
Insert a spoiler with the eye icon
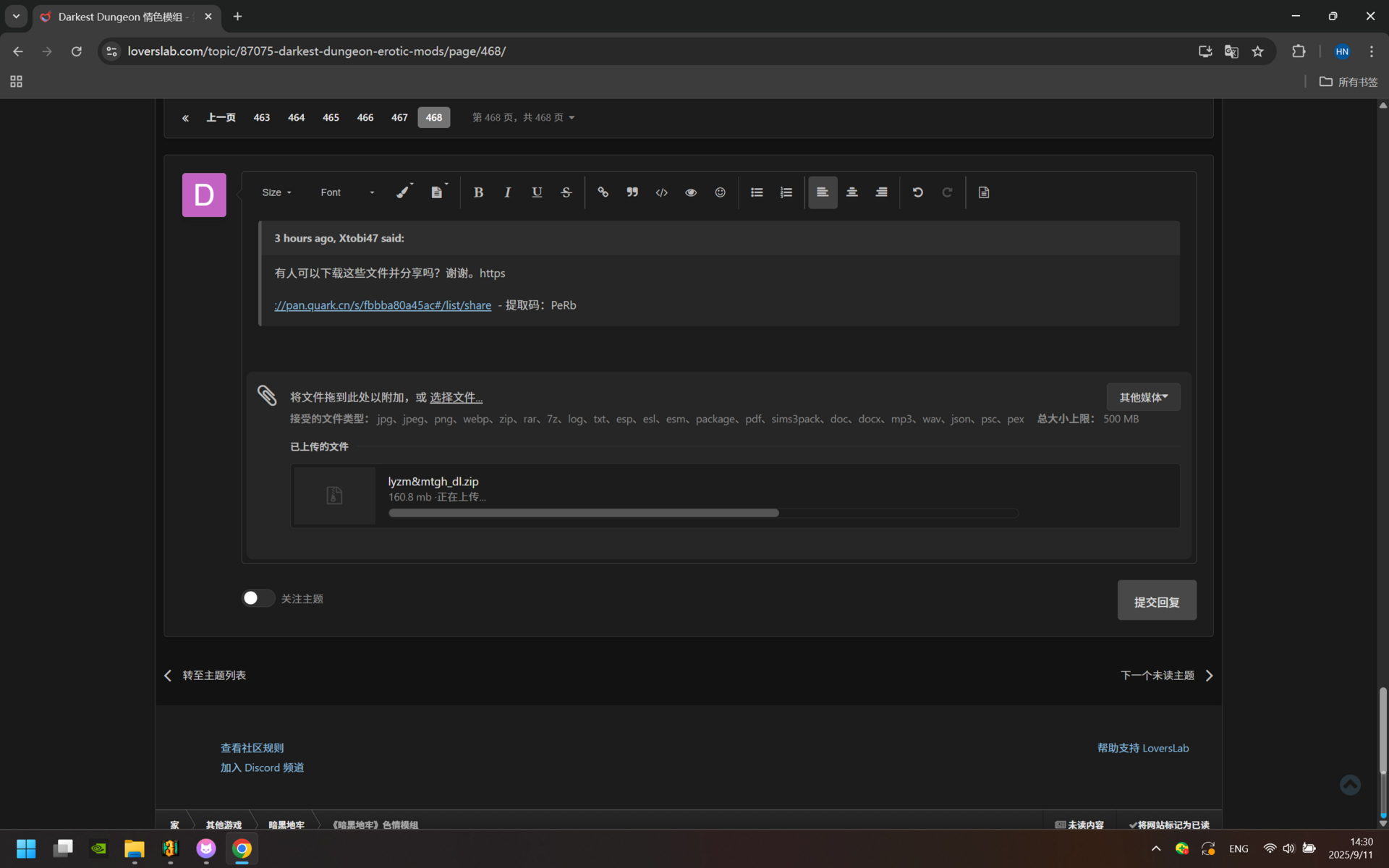pos(691,192)
